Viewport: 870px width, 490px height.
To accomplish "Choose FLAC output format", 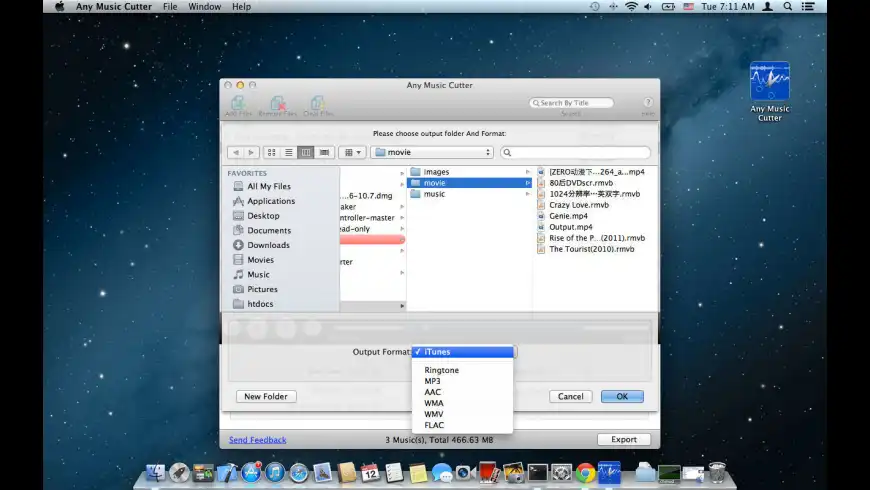I will pos(463,425).
